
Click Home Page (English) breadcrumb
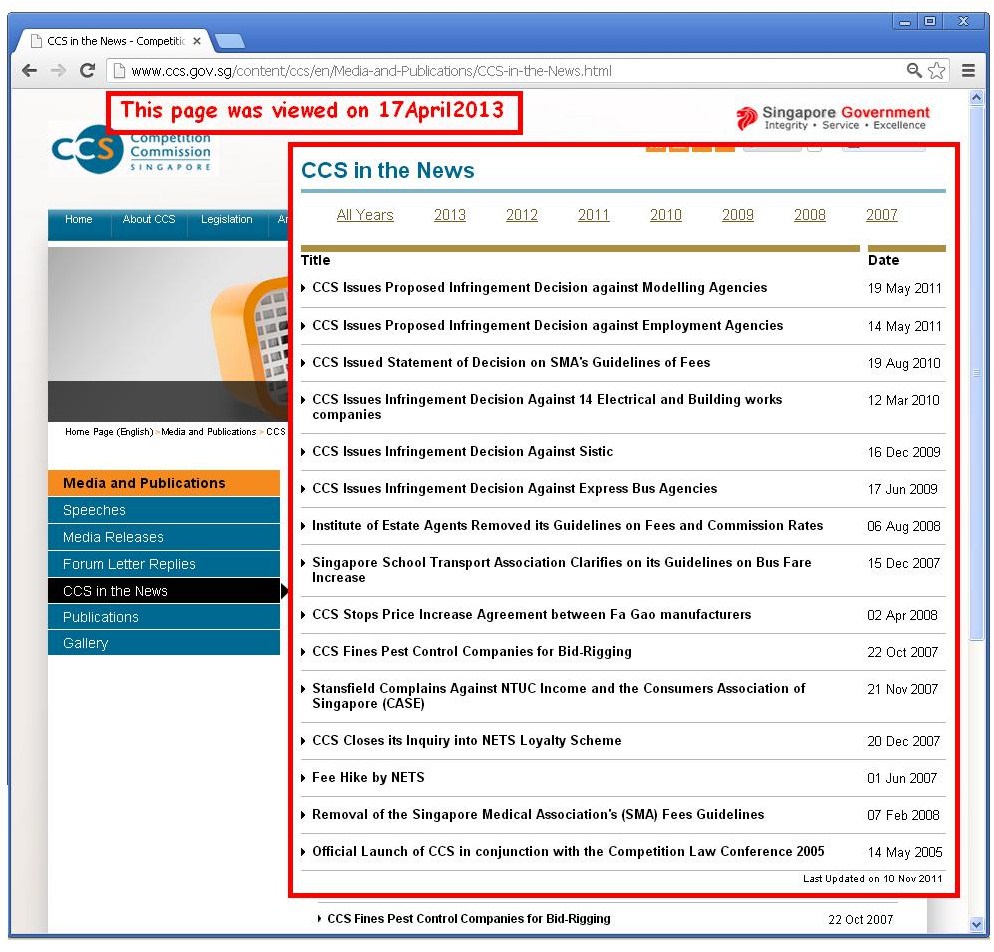(x=109, y=432)
